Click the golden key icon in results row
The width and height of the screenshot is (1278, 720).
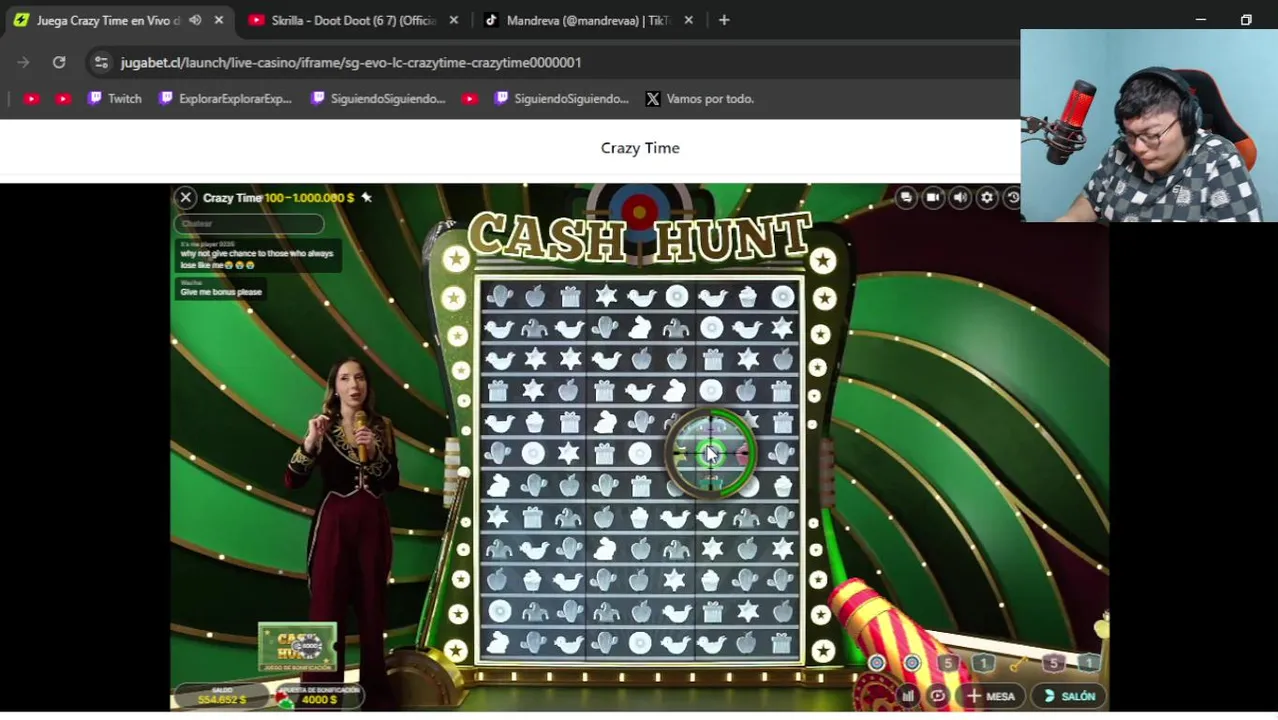coord(1018,663)
